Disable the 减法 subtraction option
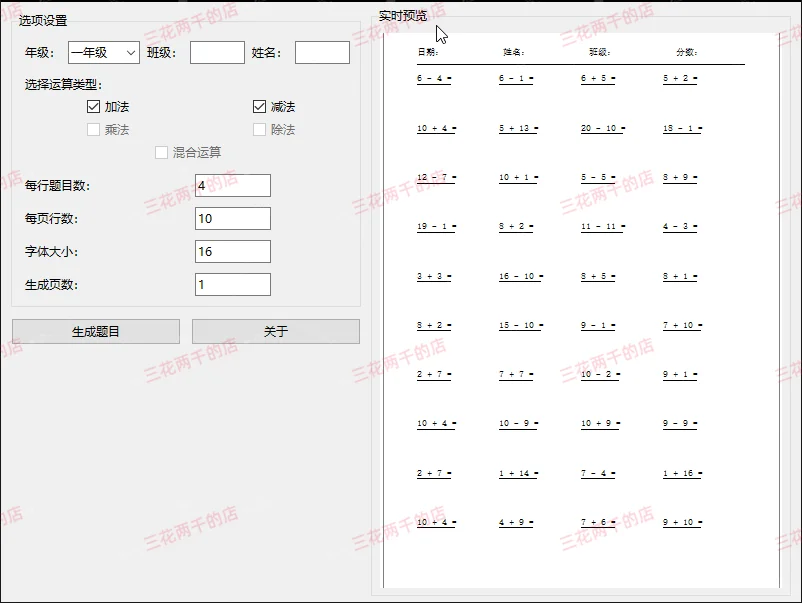This screenshot has height=603, width=802. (x=257, y=105)
